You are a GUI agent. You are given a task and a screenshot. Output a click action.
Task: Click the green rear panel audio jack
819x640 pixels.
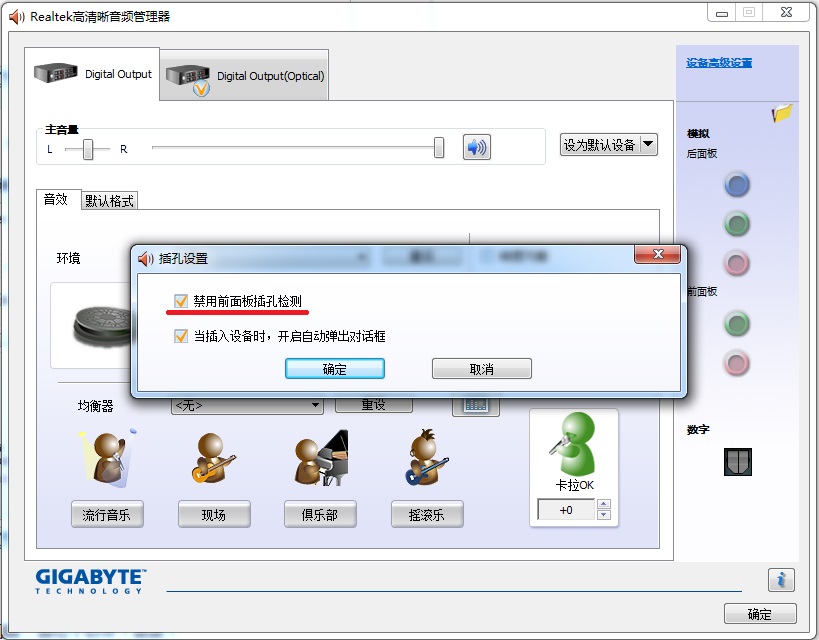(x=737, y=224)
